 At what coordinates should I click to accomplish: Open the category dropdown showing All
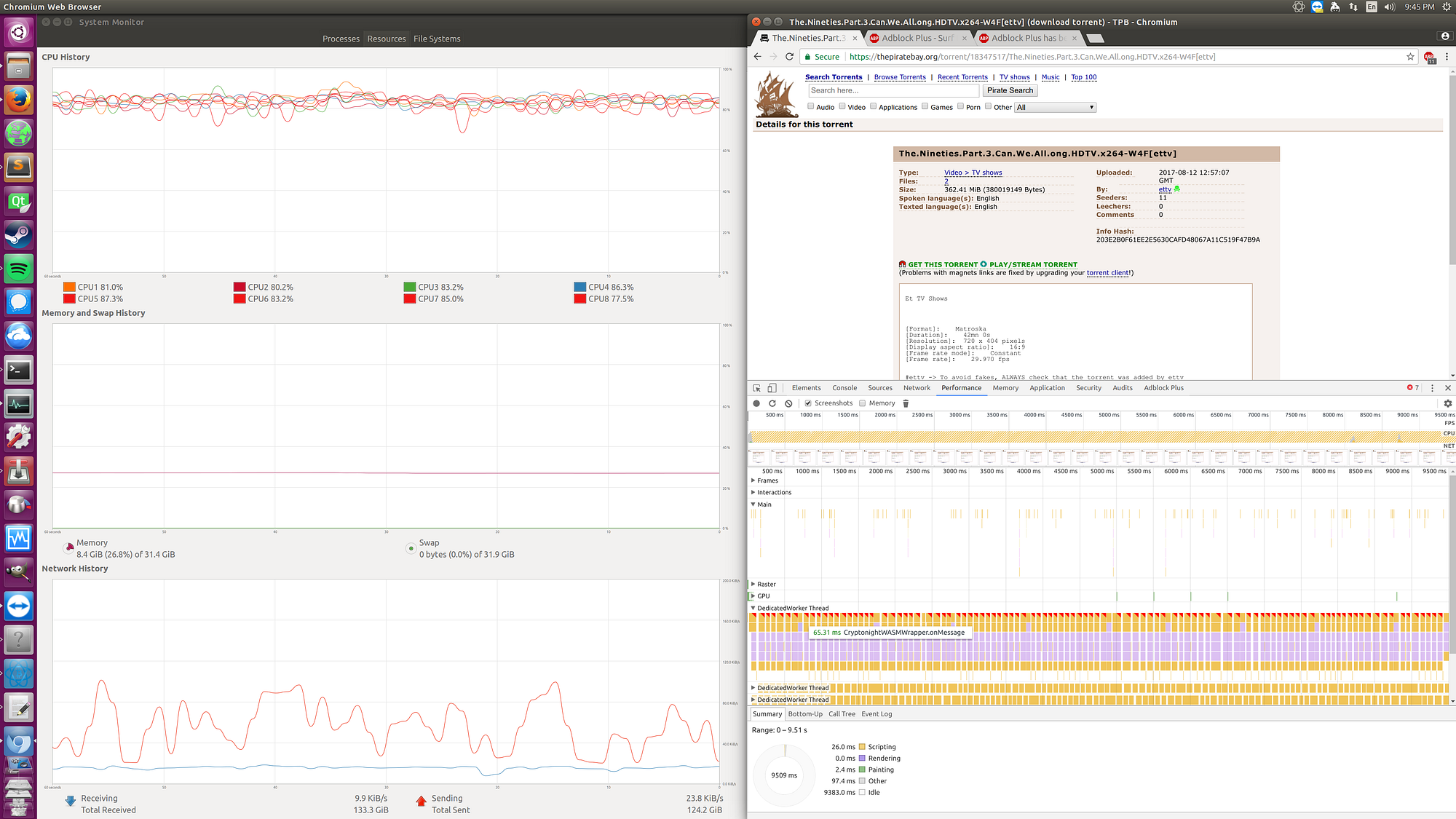click(1055, 107)
